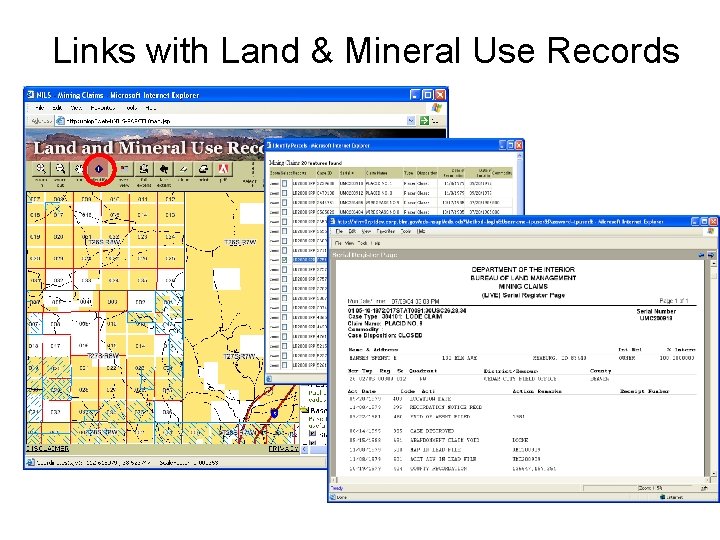Untick the checked box in highlighted claims row
This screenshot has width=720, height=540.
285,260
